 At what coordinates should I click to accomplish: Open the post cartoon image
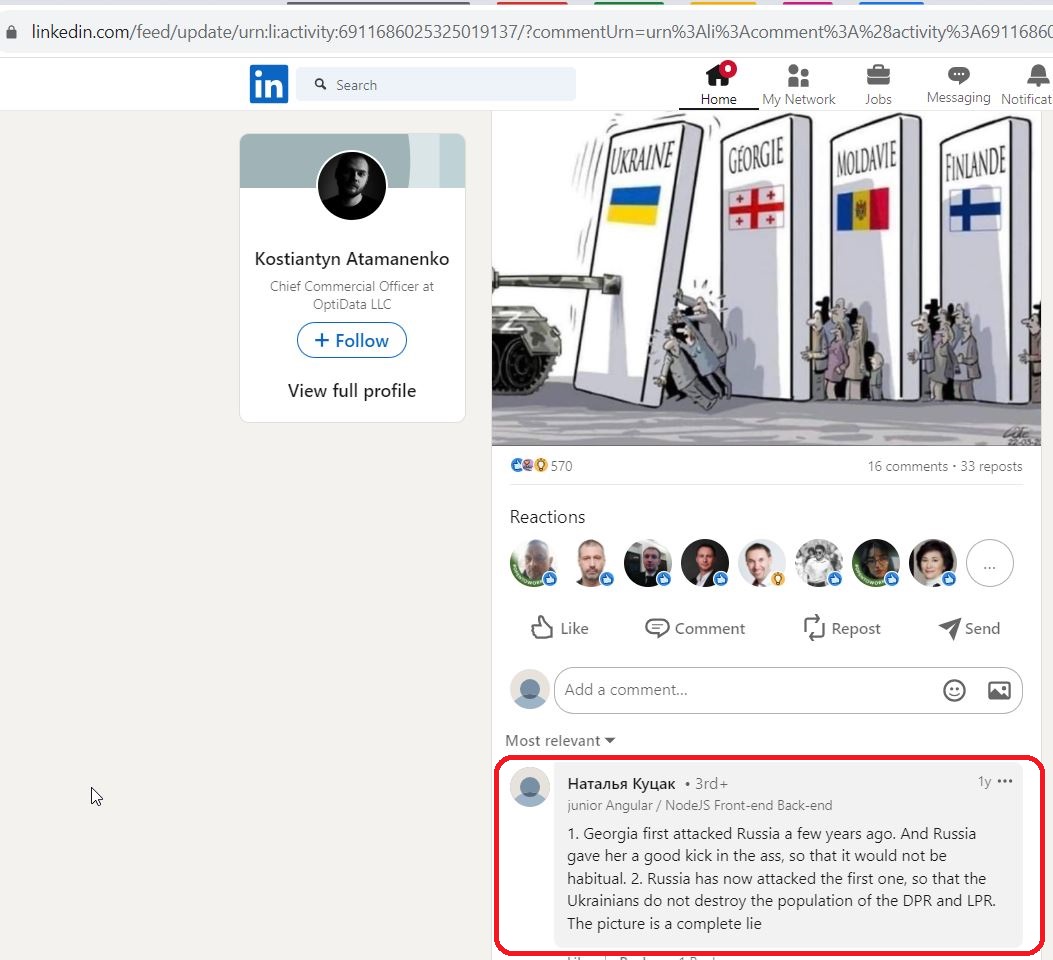coord(766,278)
